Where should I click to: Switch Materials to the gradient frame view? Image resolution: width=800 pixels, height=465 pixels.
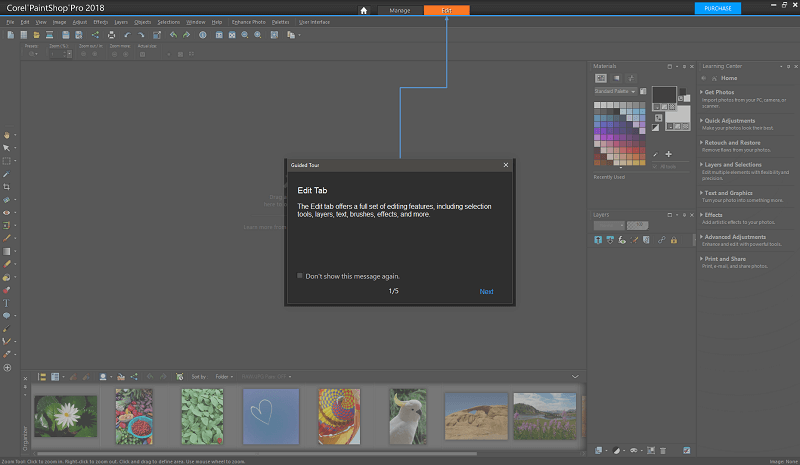tap(616, 78)
